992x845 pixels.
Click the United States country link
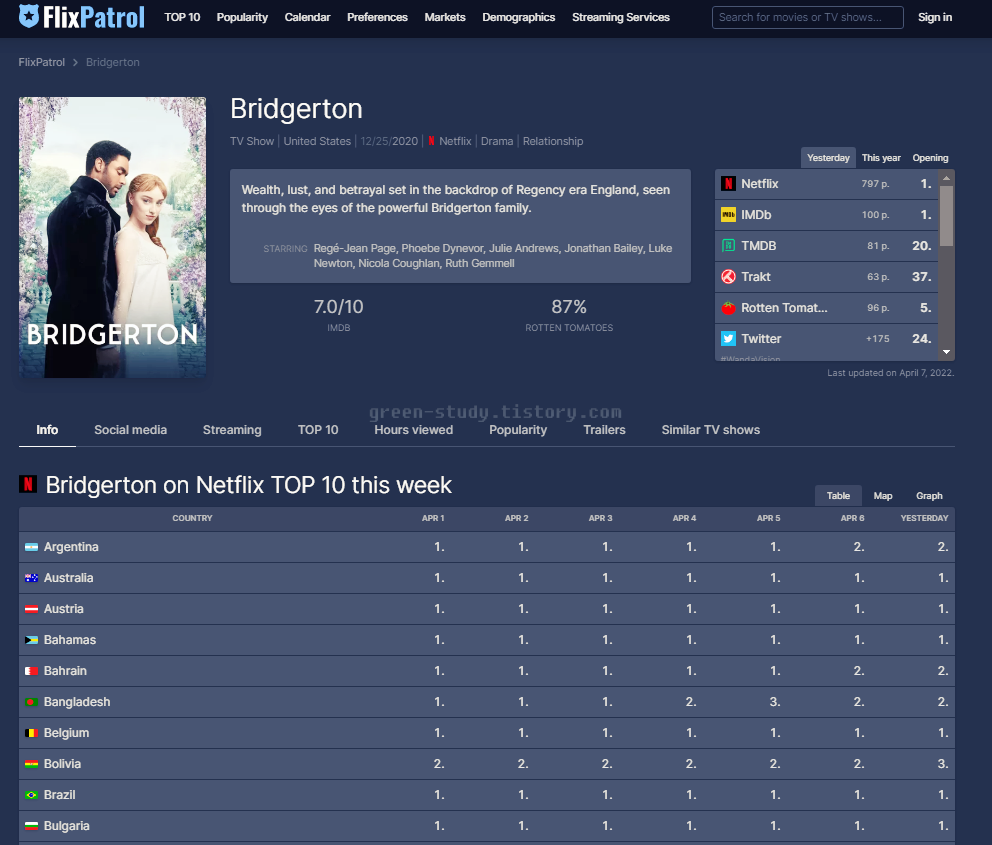317,141
